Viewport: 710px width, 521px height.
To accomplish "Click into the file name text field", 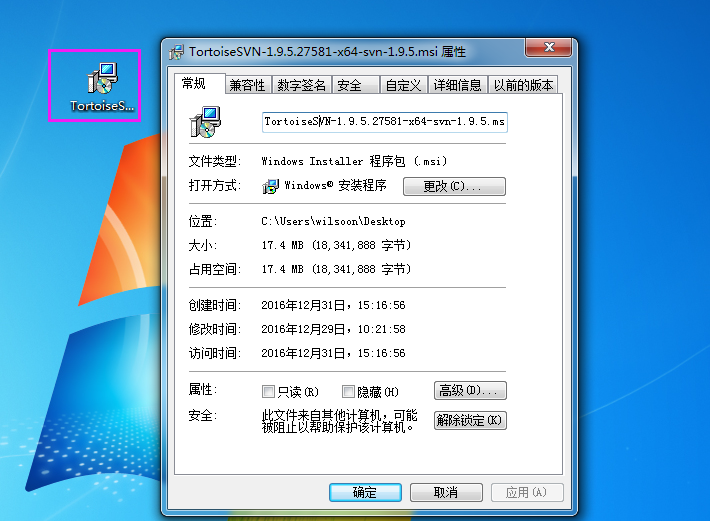I will pos(384,122).
